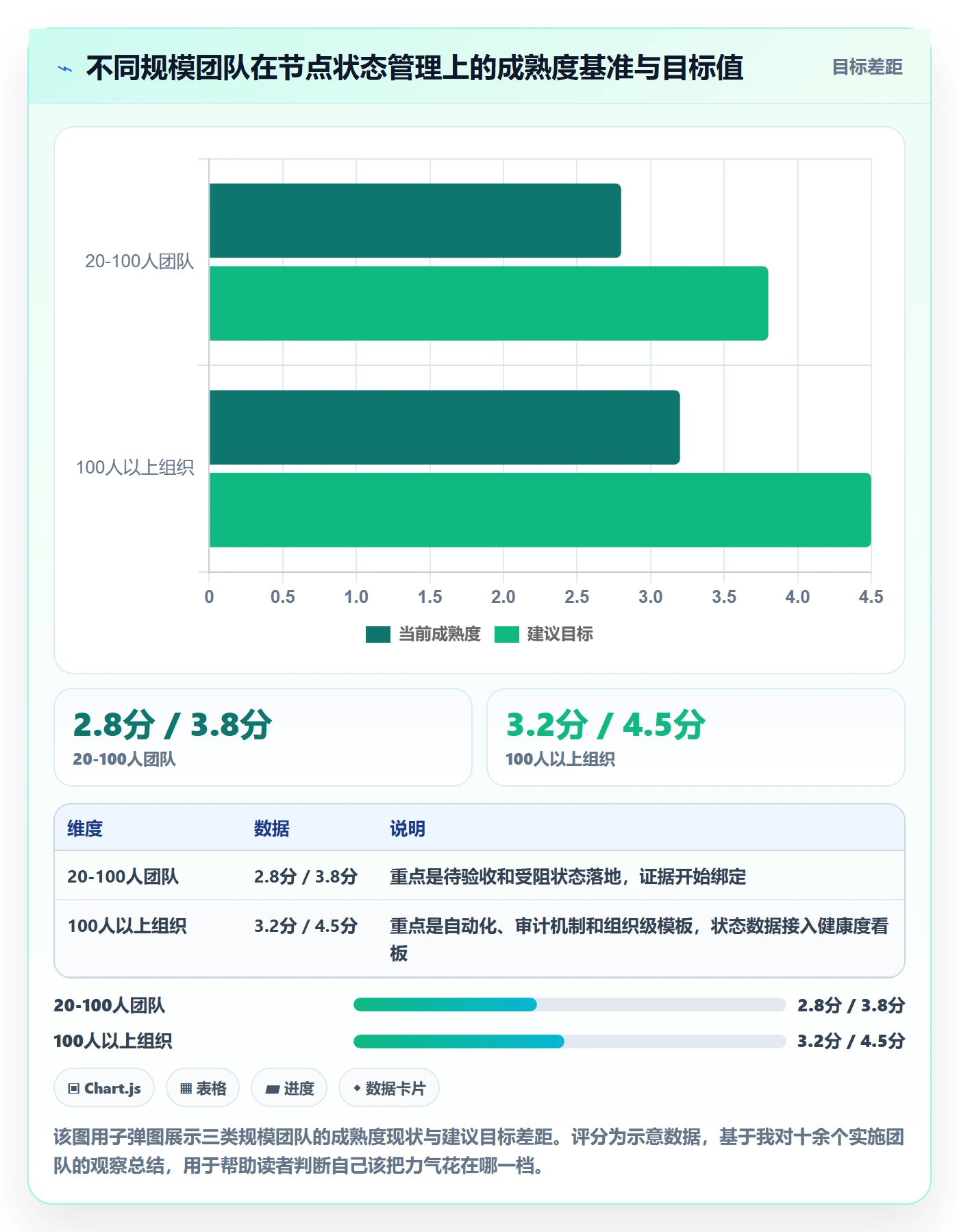Image resolution: width=959 pixels, height=1232 pixels.
Task: Click the 数据 table column header
Action: pyautogui.click(x=272, y=828)
